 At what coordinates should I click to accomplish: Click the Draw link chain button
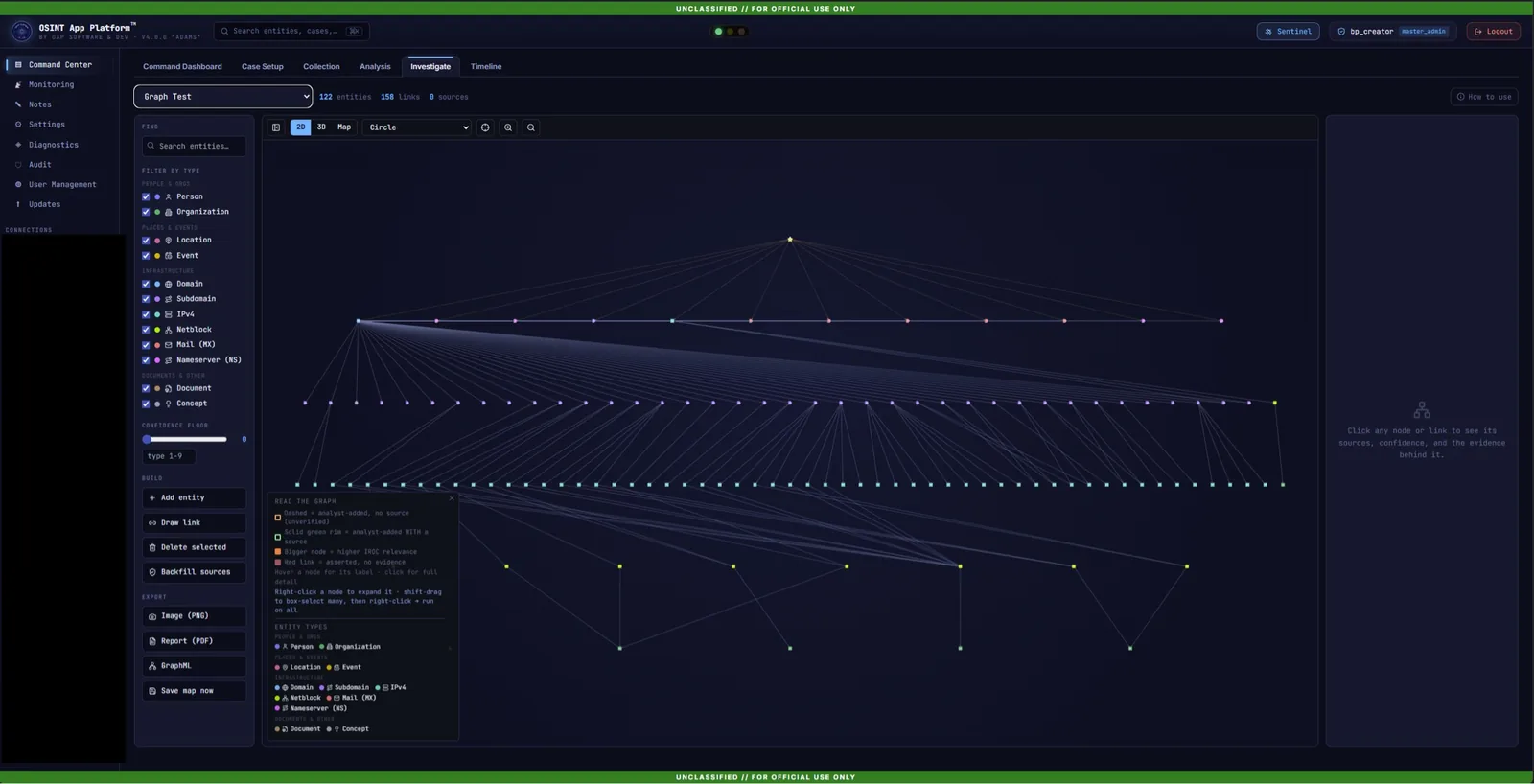(194, 522)
